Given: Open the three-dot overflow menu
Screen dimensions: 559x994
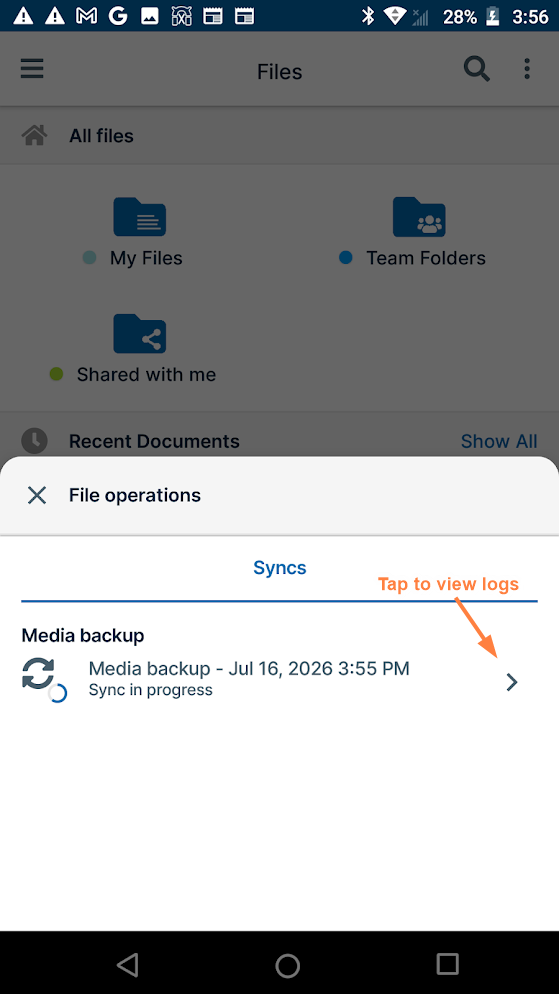Looking at the screenshot, I should point(527,68).
